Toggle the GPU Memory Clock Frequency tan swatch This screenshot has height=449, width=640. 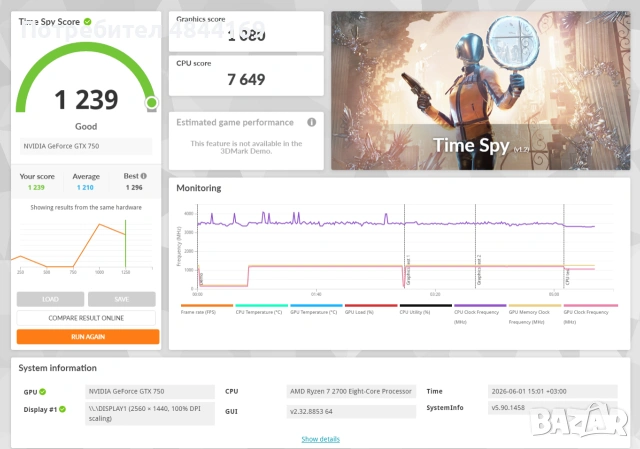click(535, 305)
